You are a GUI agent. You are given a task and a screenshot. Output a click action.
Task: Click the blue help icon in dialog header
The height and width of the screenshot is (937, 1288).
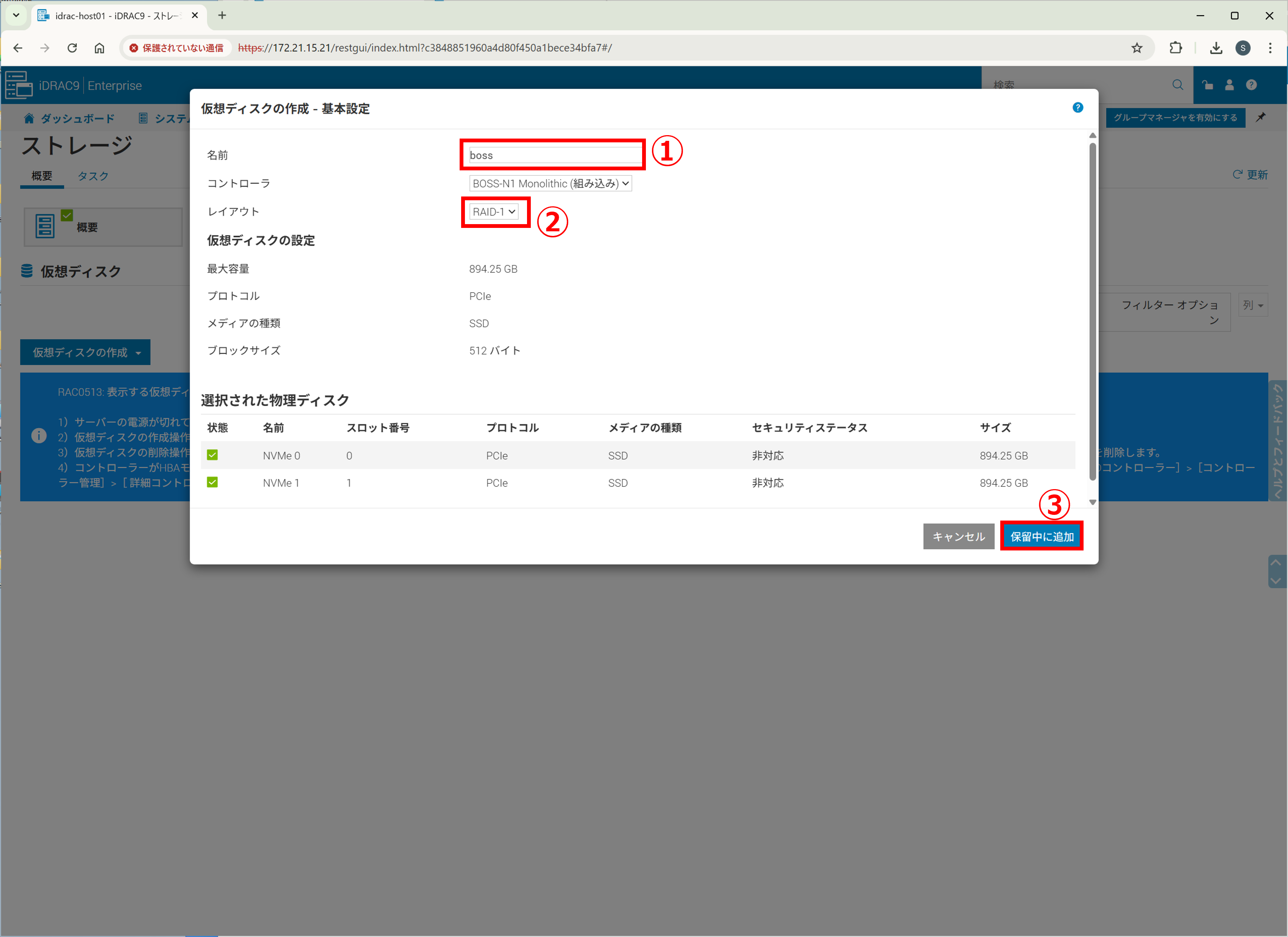click(1077, 108)
